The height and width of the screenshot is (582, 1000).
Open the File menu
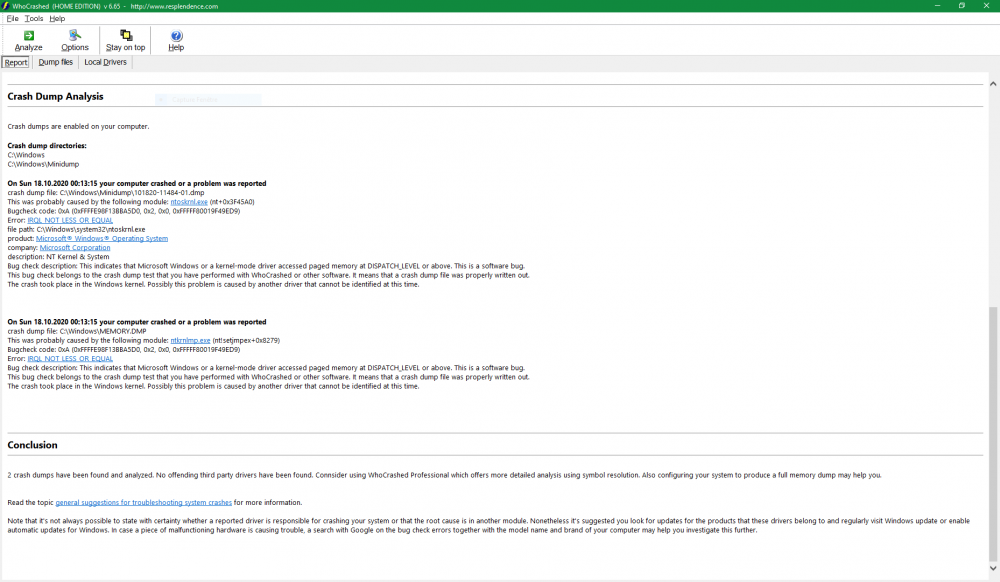coord(12,18)
